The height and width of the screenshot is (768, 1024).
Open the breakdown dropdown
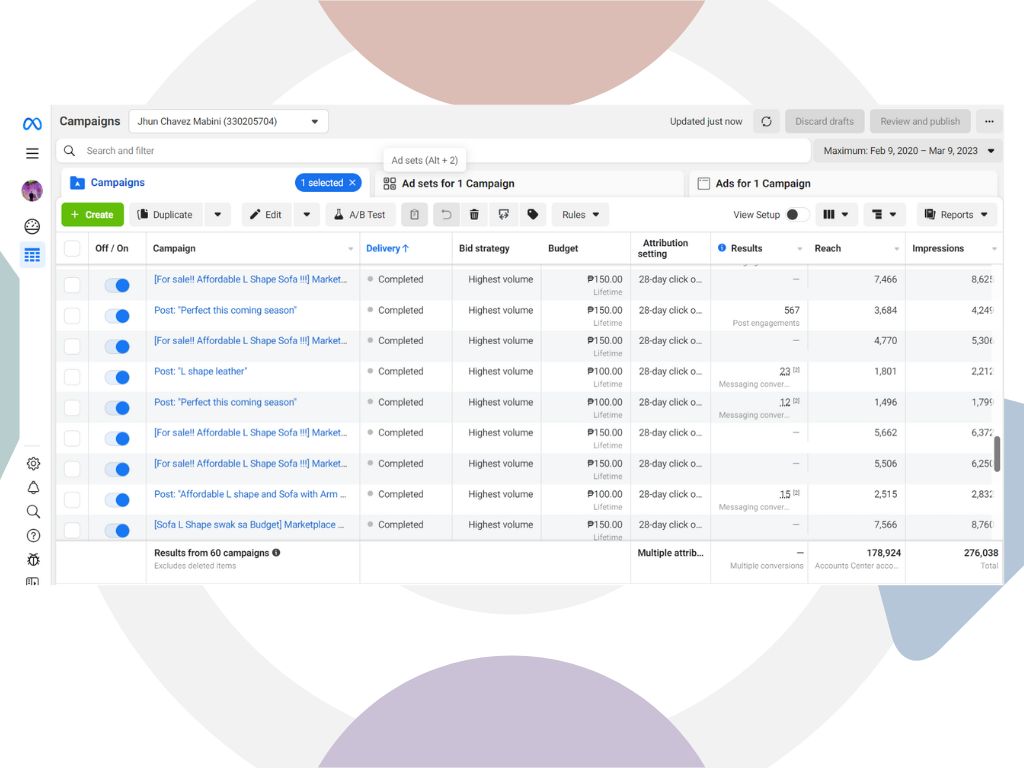[884, 215]
